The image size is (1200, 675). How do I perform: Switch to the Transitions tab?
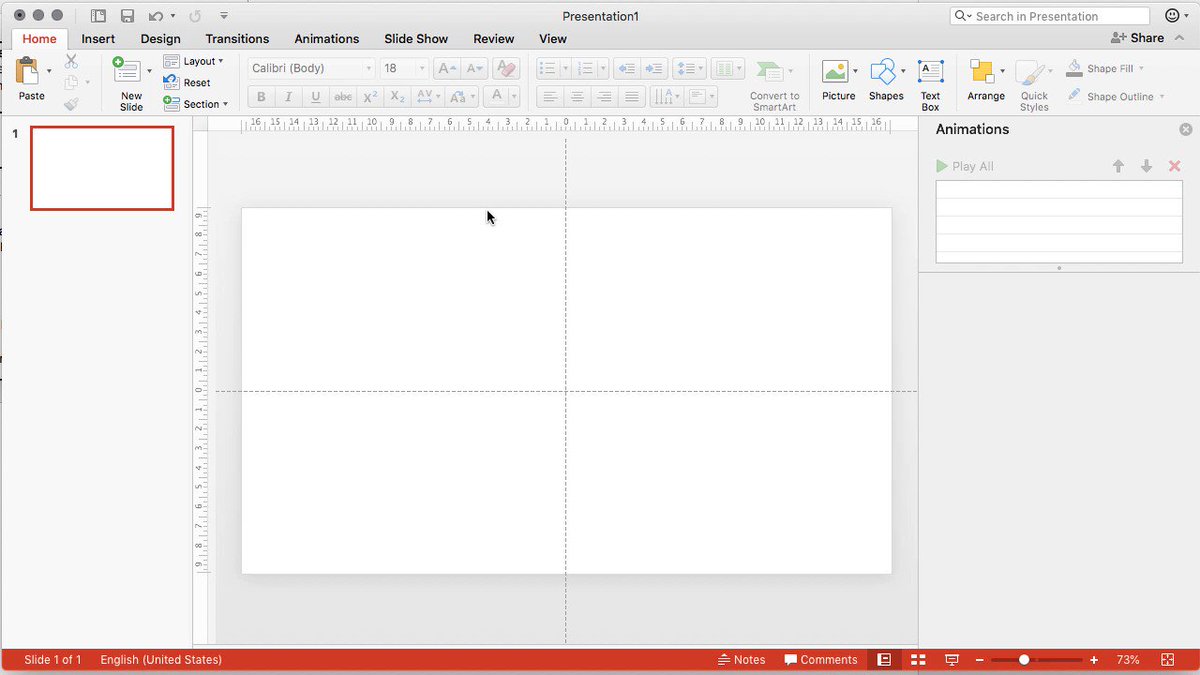click(237, 39)
